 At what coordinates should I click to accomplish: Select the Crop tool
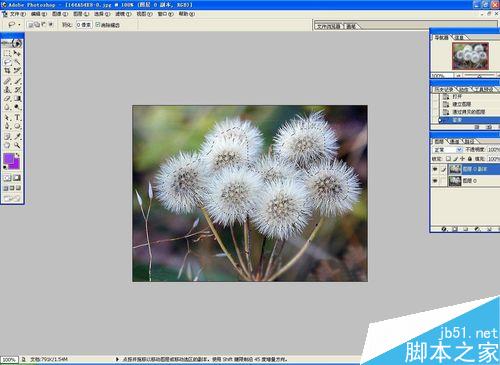(x=7, y=71)
